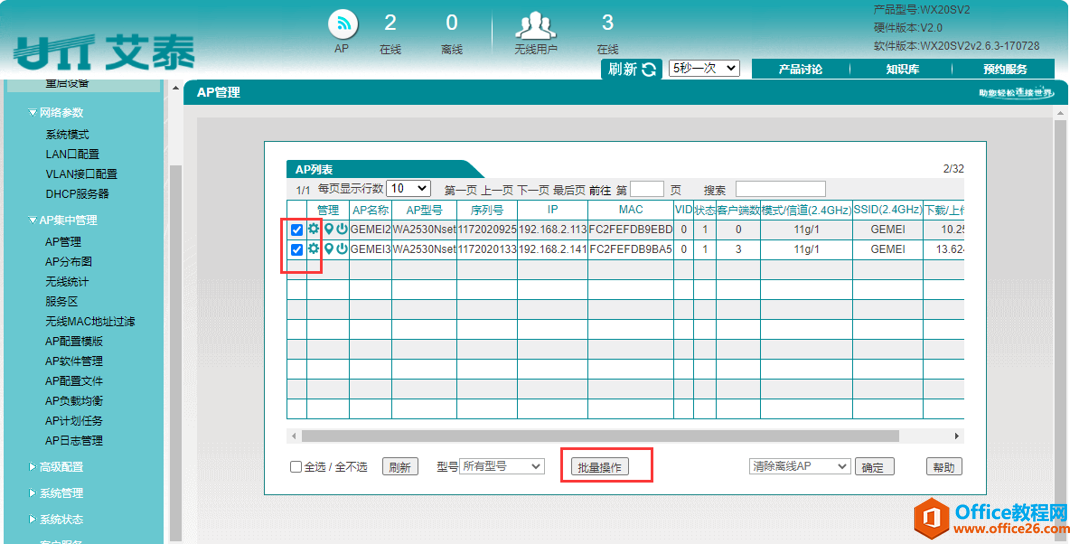The image size is (1077, 546).
Task: Click the table horizontal scrollbar left arrow
Action: pos(294,436)
